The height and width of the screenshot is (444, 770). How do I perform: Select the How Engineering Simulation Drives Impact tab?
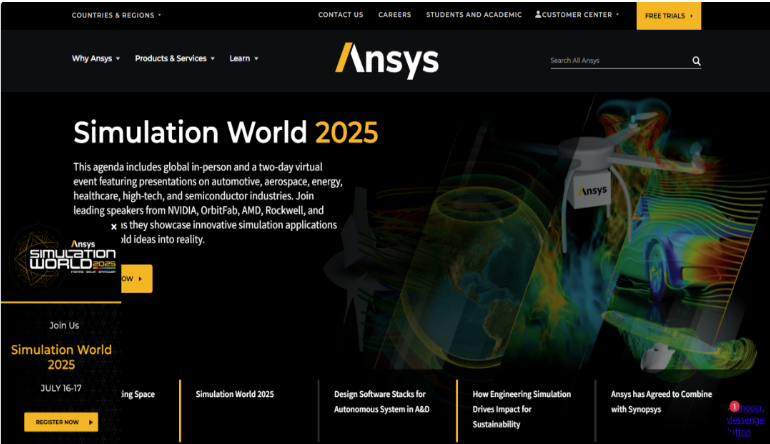coord(521,408)
